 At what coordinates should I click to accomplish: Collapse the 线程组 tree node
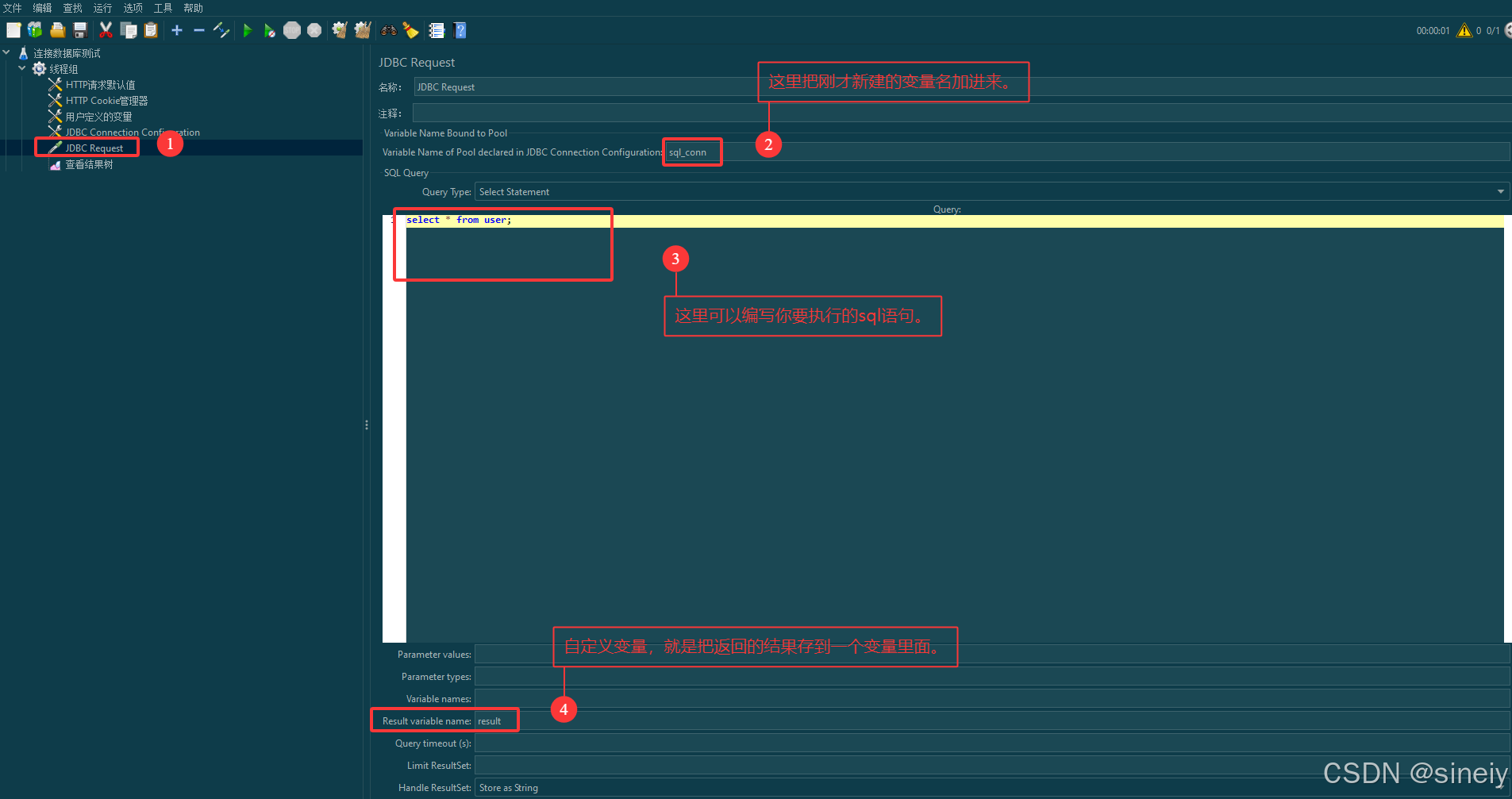(x=22, y=68)
